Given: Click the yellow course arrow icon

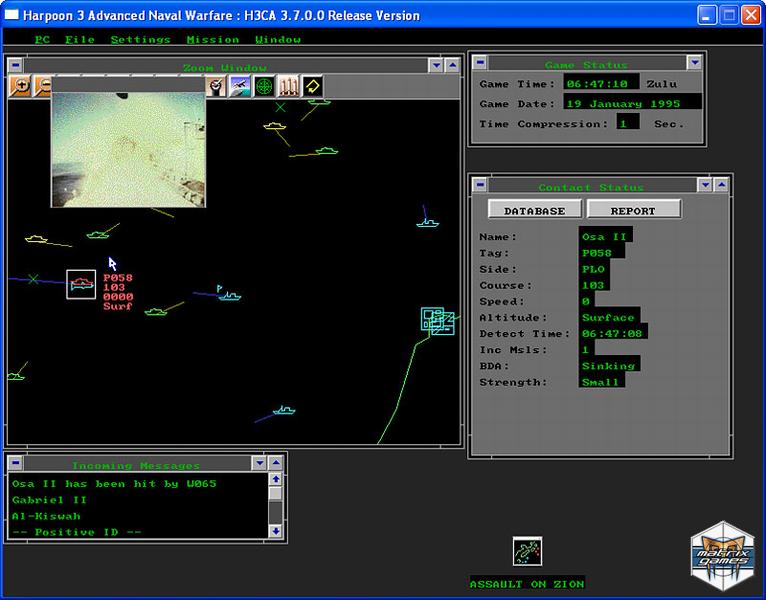Looking at the screenshot, I should click(312, 87).
